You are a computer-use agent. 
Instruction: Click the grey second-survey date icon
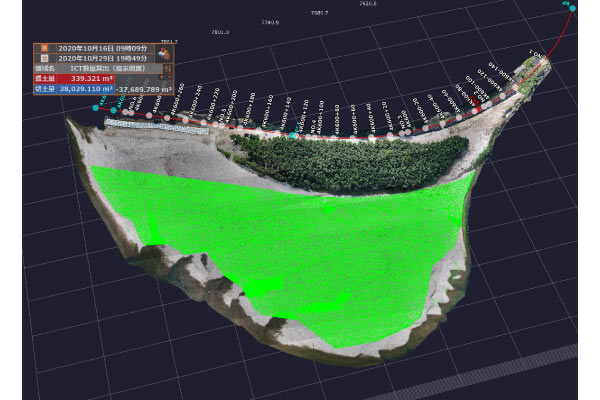pos(43,57)
